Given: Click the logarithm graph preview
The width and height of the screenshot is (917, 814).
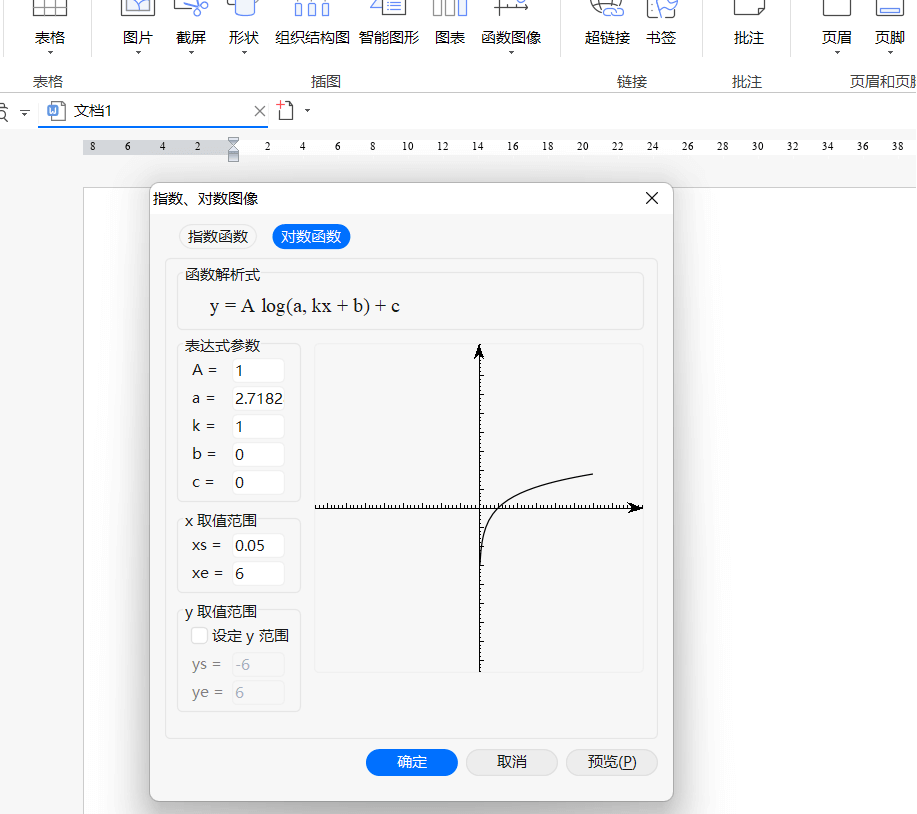Looking at the screenshot, I should click(x=479, y=508).
